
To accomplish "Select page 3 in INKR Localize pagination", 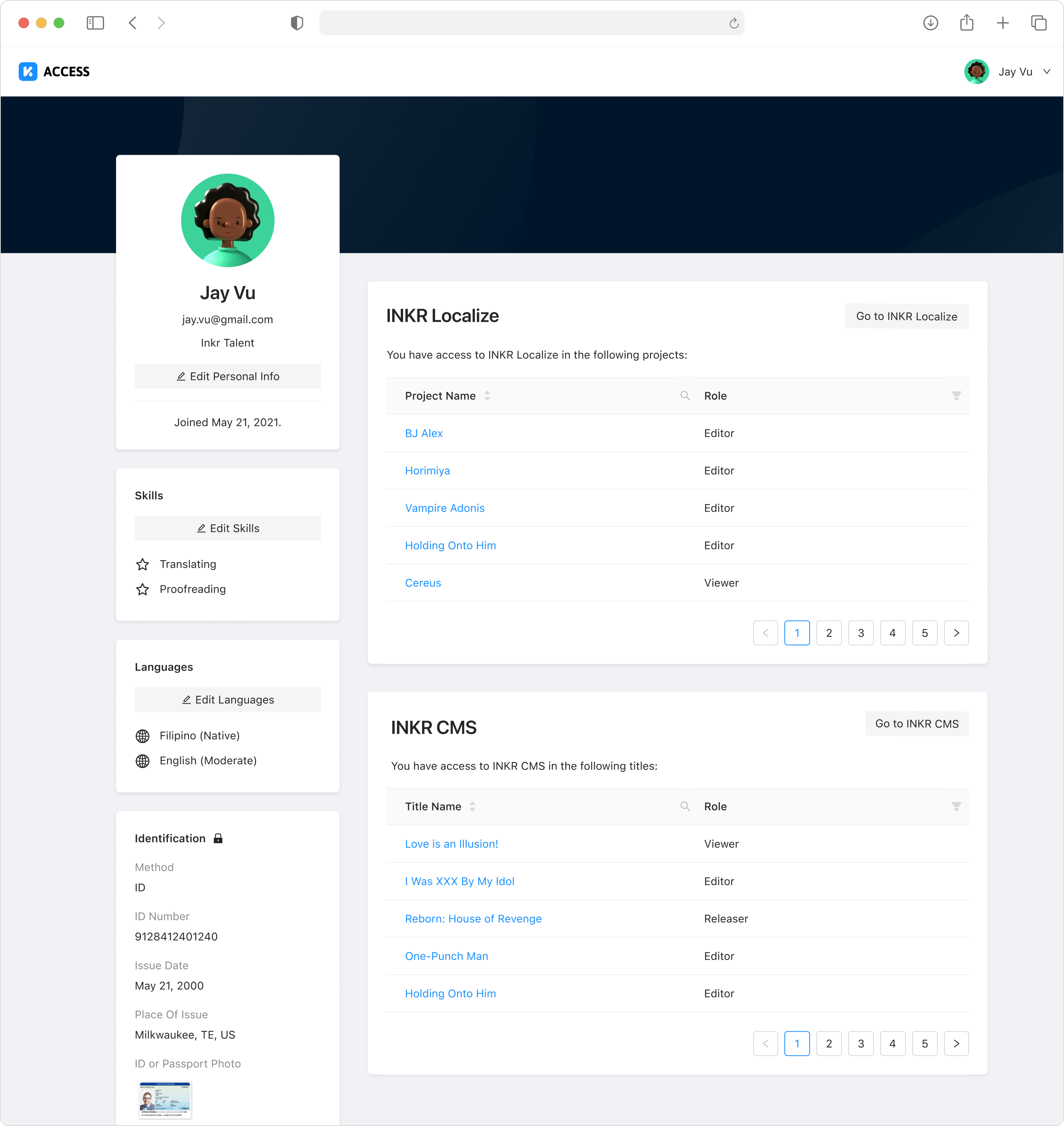I will (x=860, y=632).
